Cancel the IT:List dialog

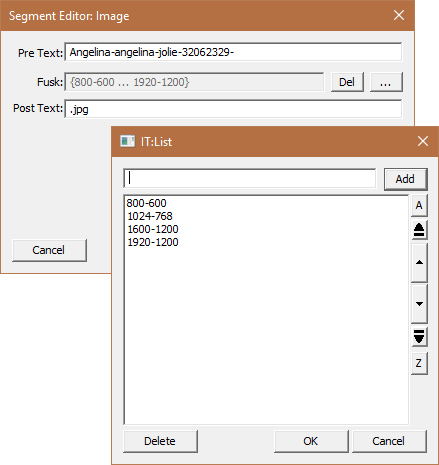(389, 441)
